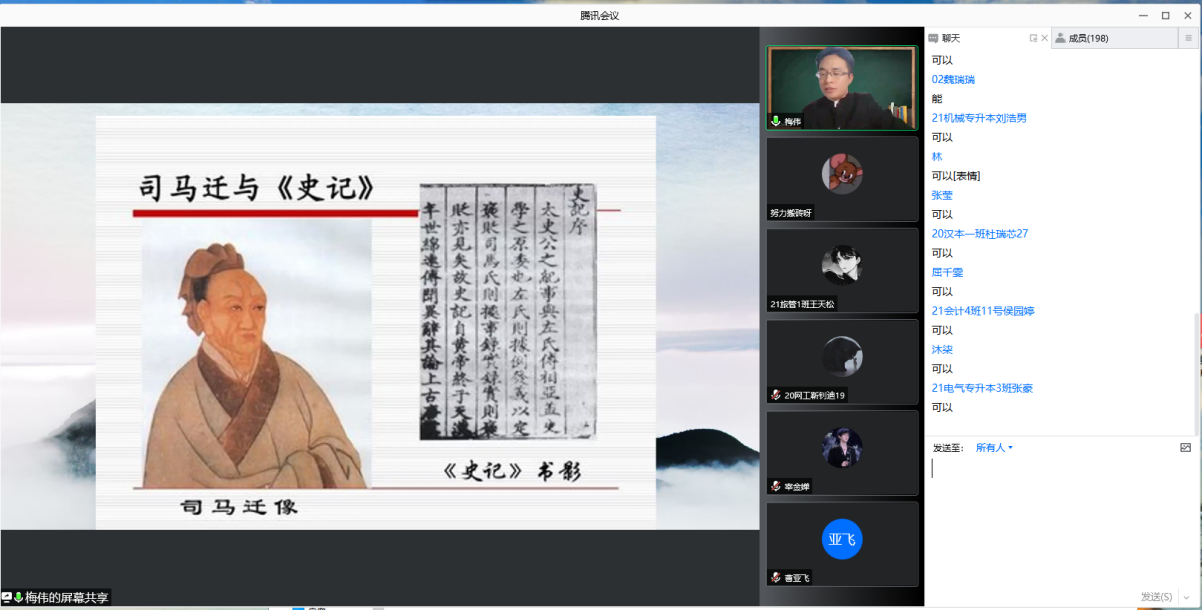The height and width of the screenshot is (610, 1202).
Task: Click the green microphone icon on 梅伟's video
Action: (775, 122)
